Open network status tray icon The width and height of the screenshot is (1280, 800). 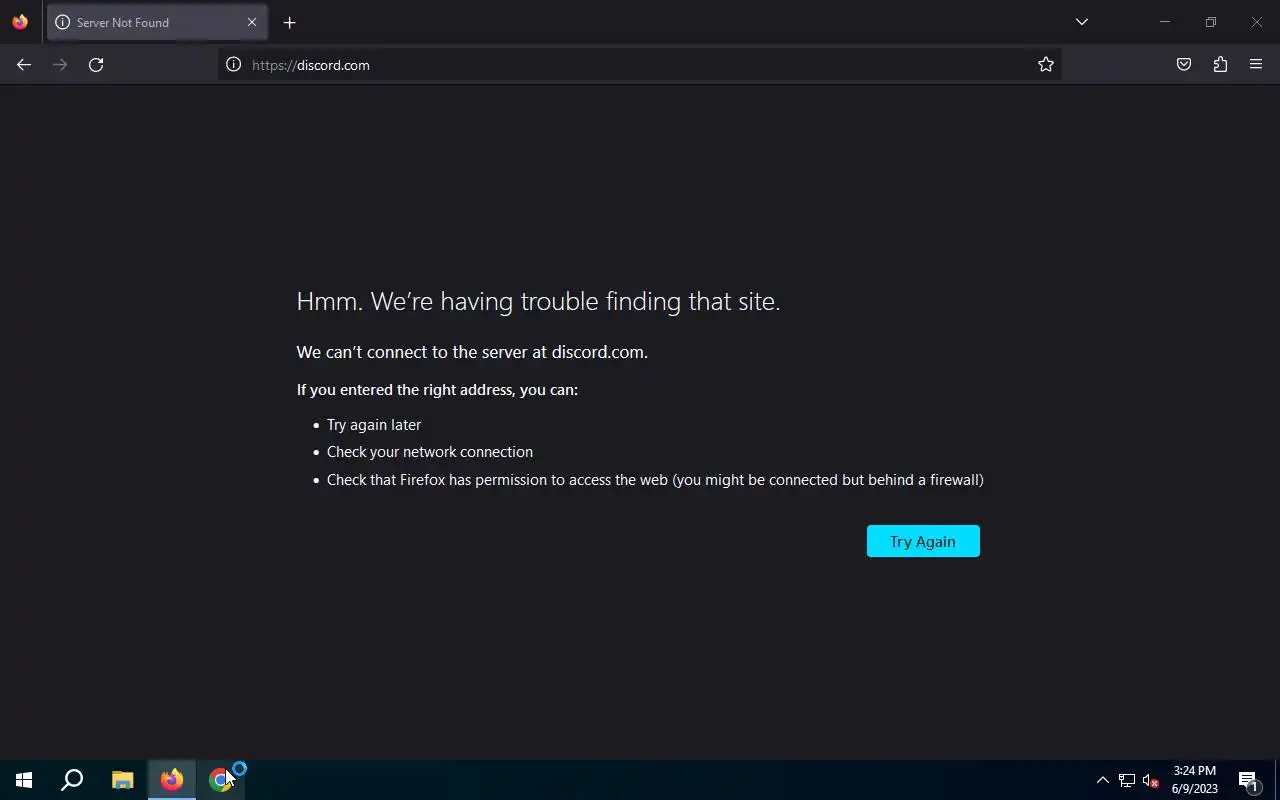tap(1127, 780)
